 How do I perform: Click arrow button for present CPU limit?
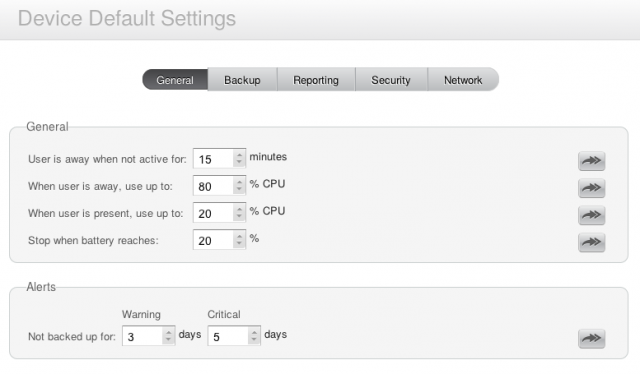click(x=591, y=215)
